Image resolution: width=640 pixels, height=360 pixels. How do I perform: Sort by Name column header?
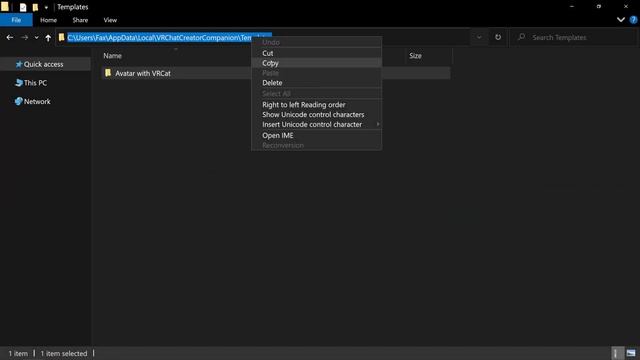pyautogui.click(x=112, y=56)
